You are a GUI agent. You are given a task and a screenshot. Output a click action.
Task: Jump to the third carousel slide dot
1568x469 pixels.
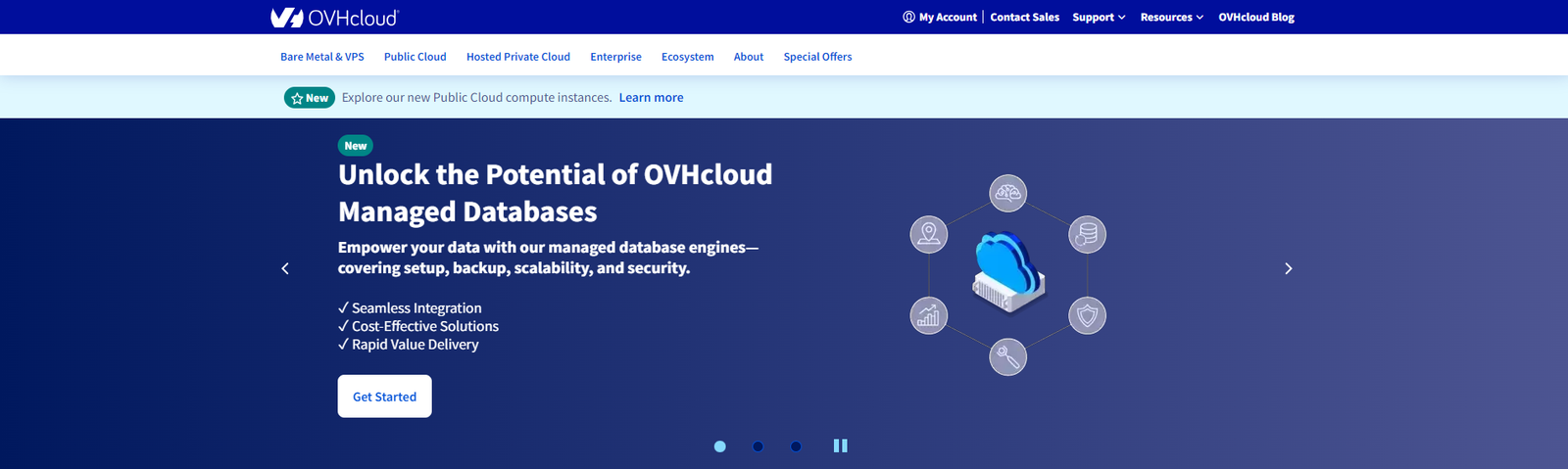click(x=796, y=446)
